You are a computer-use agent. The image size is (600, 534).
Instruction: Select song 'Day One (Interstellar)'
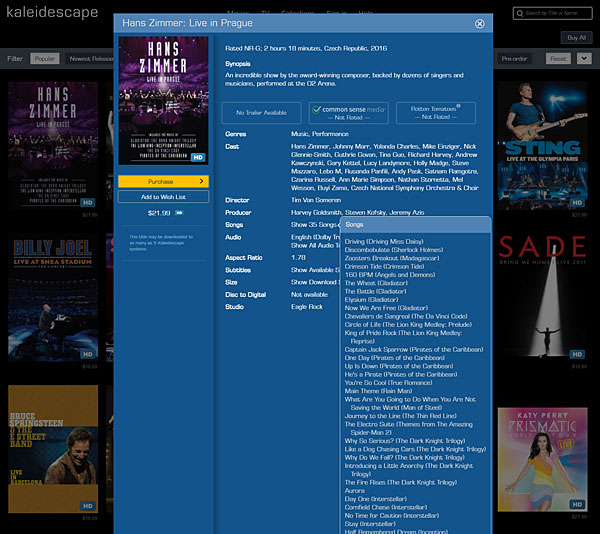point(375,499)
